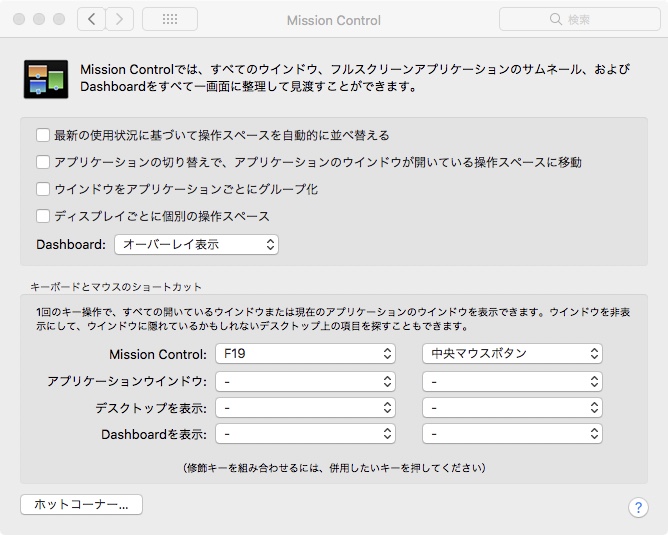Minimize the window with the second title-bar button
Viewport: 668px width, 535px height.
39,19
